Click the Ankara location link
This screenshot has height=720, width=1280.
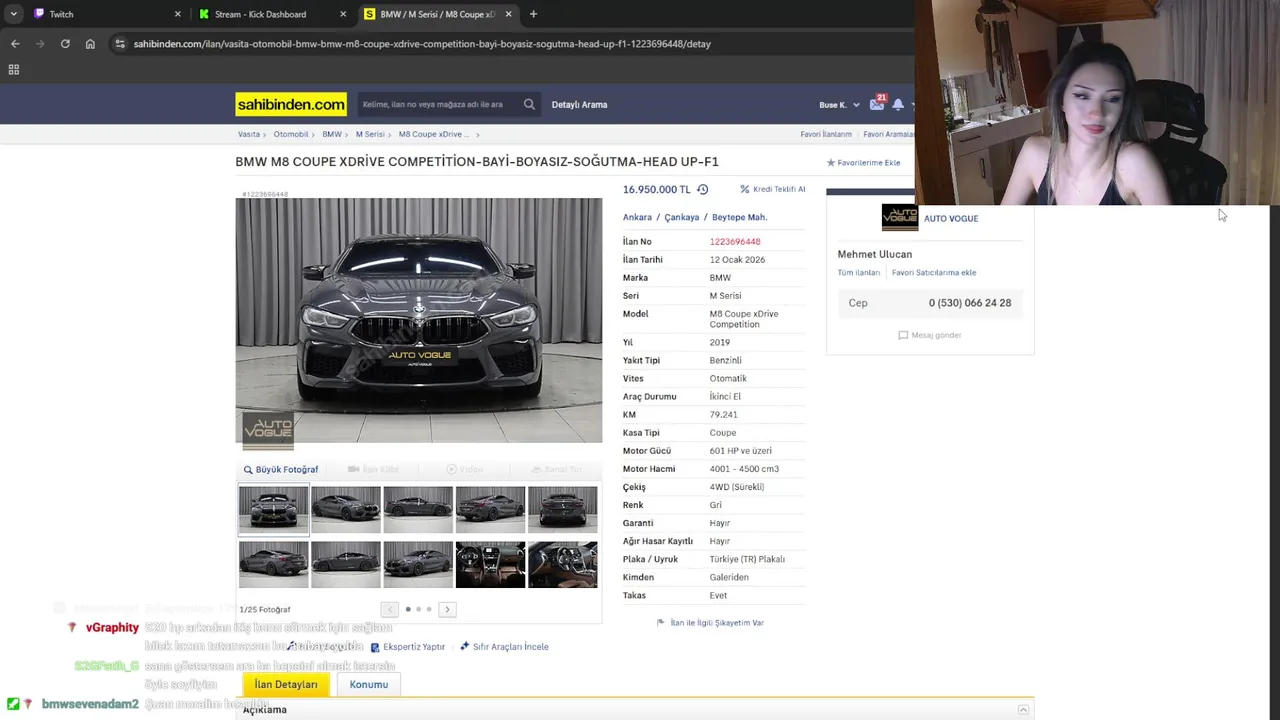pos(637,217)
